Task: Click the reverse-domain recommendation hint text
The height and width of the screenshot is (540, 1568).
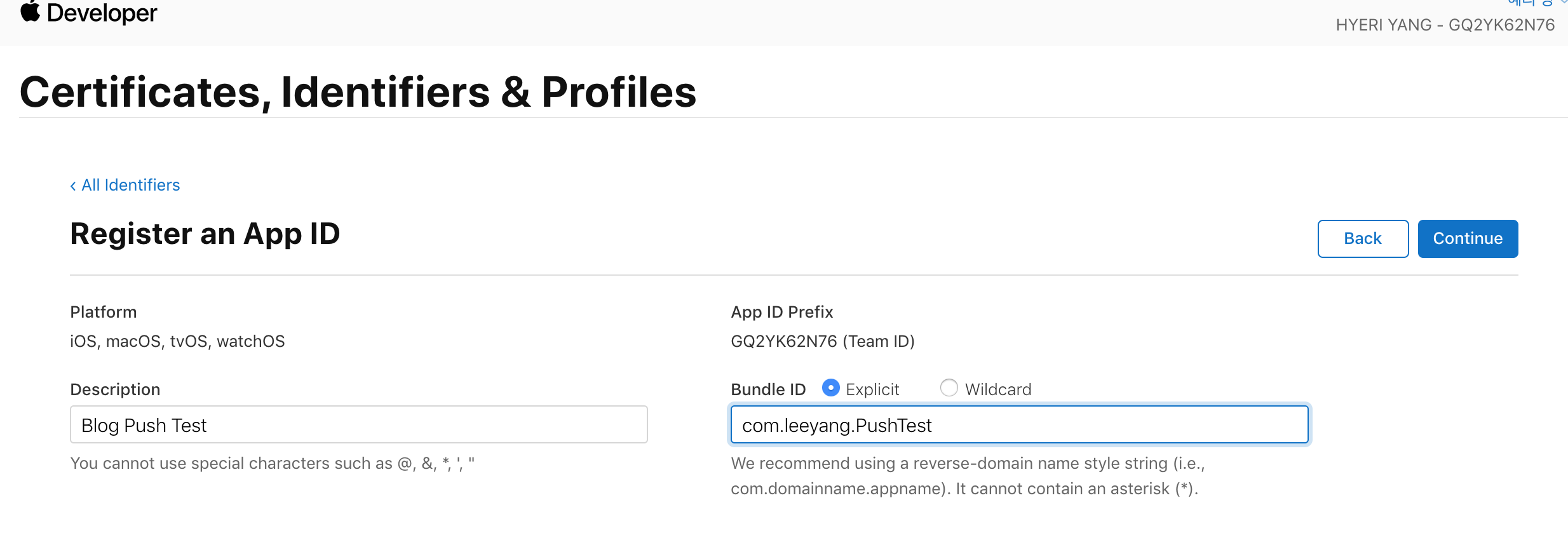Action: click(967, 476)
